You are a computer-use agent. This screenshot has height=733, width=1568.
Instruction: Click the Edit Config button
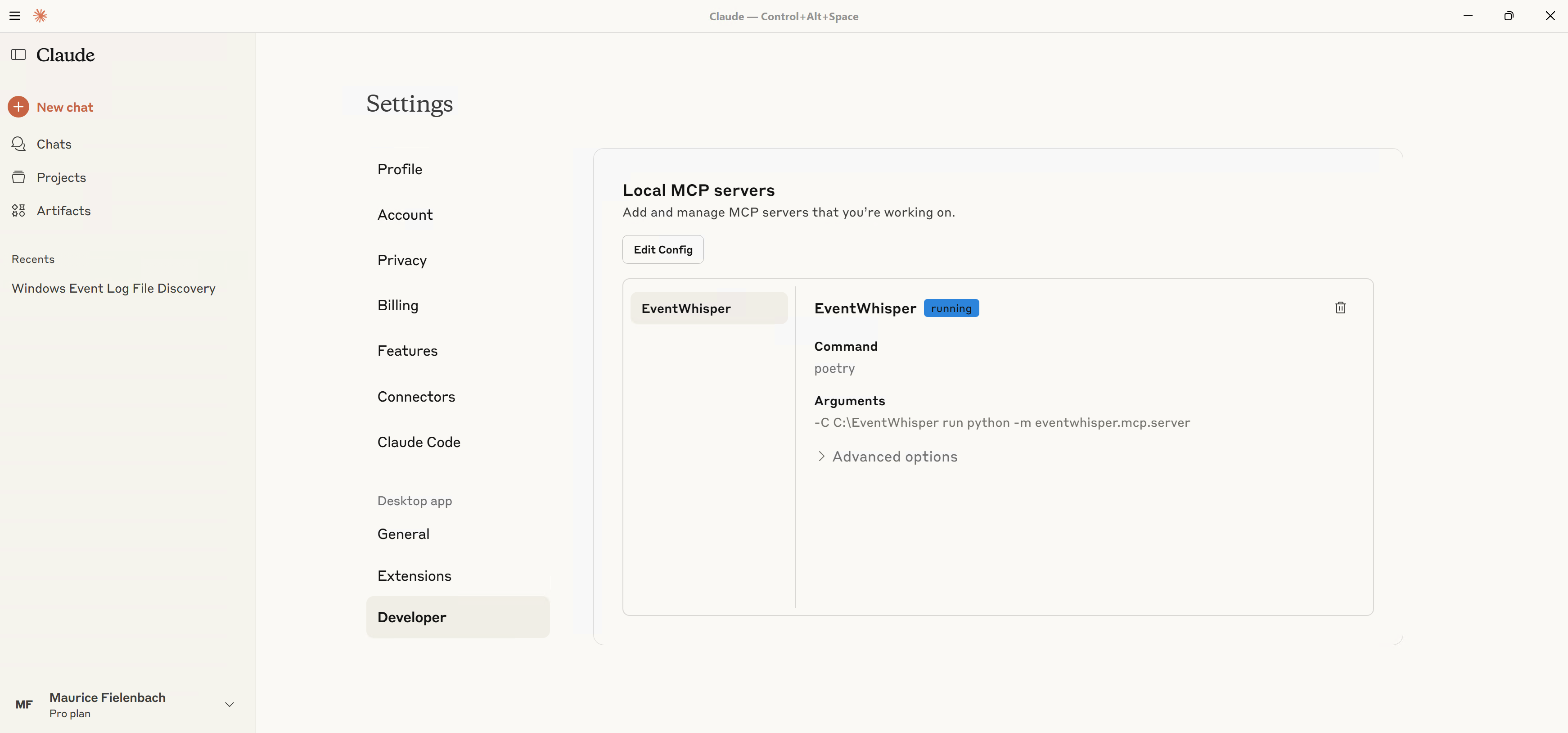(x=662, y=249)
